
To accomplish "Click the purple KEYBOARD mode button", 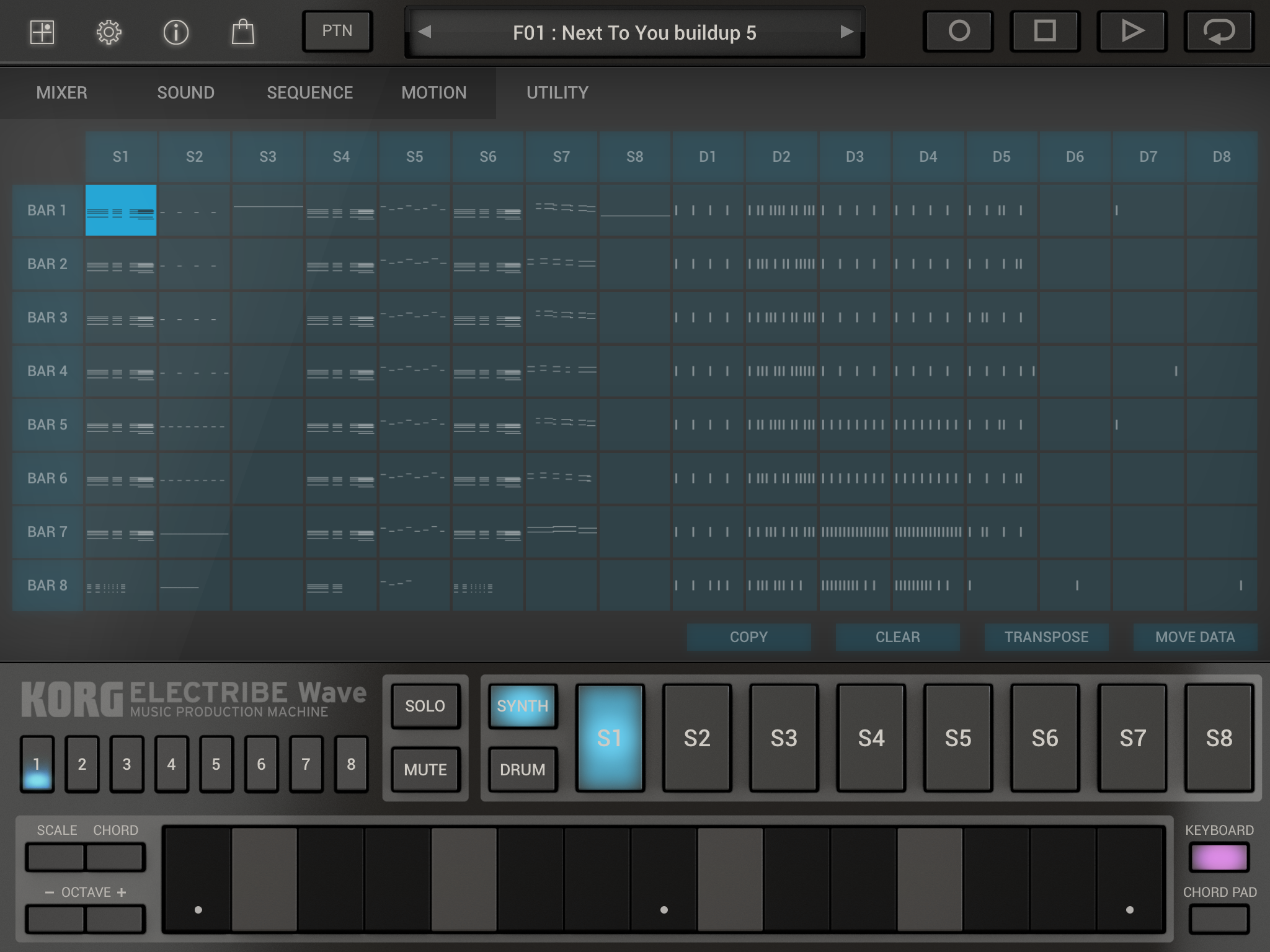I will pos(1219,858).
